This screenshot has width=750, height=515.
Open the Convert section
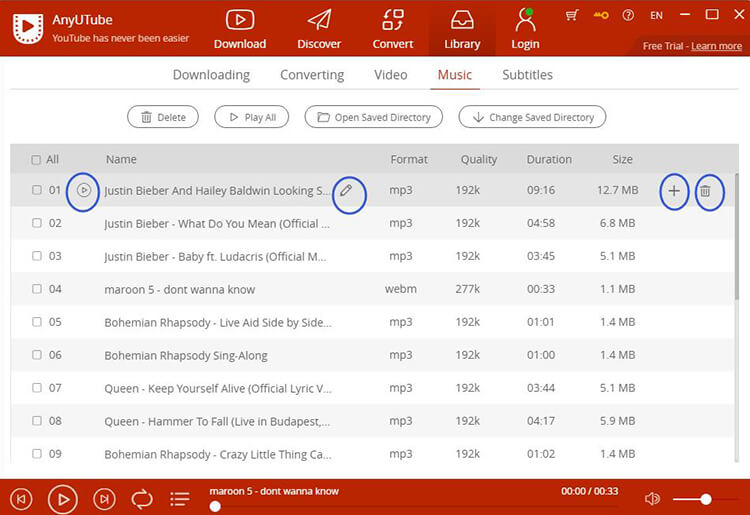[393, 30]
